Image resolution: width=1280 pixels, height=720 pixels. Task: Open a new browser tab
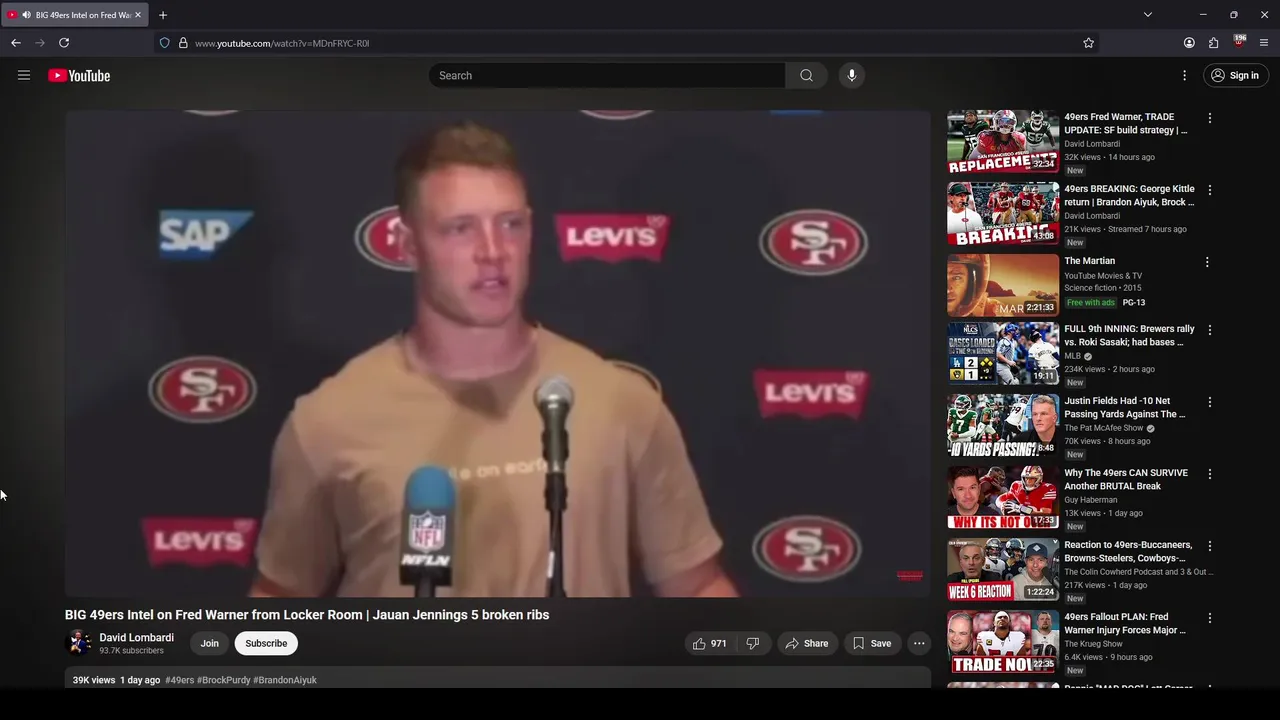pos(163,15)
